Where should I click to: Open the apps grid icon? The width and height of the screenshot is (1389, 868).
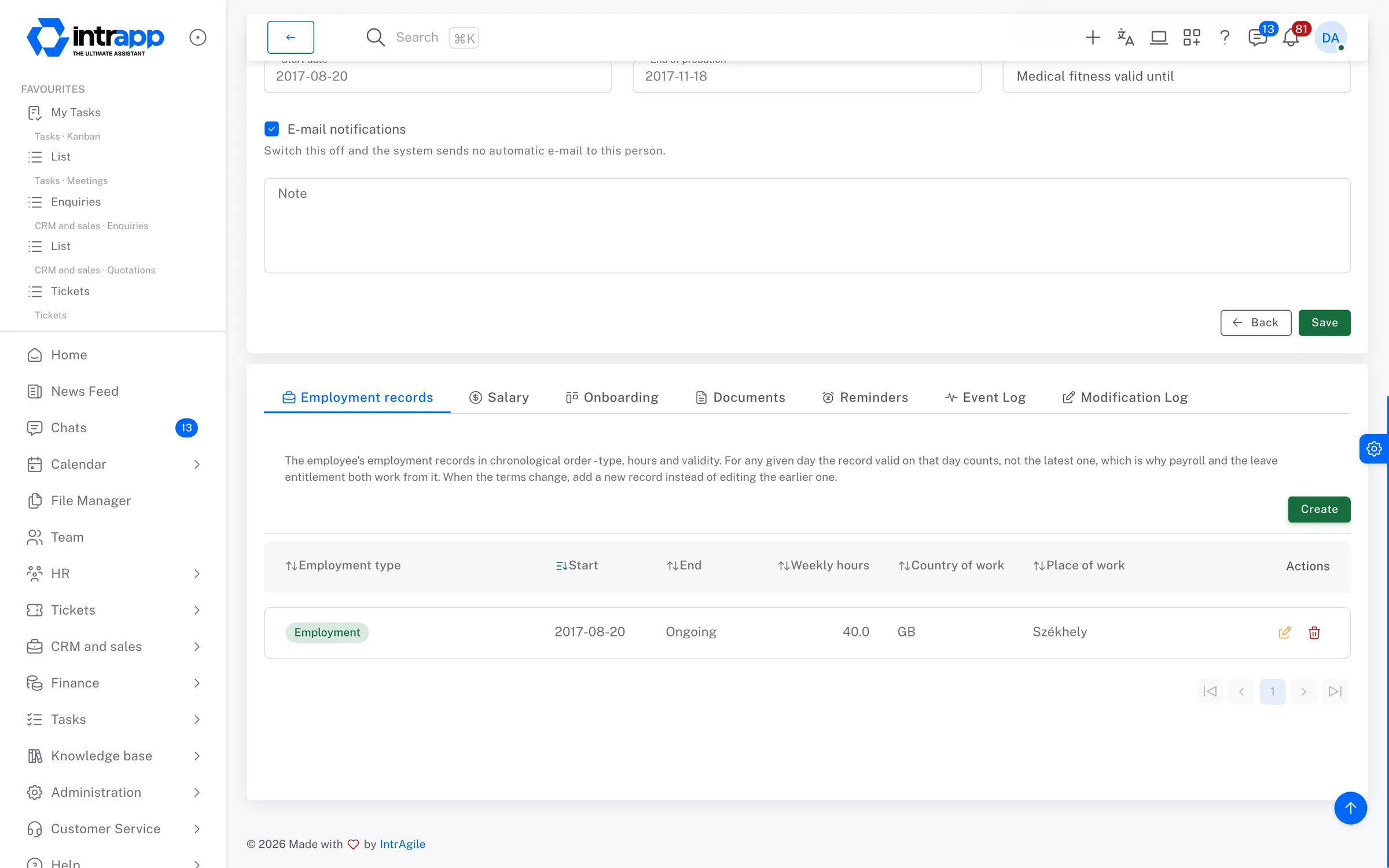coord(1192,38)
